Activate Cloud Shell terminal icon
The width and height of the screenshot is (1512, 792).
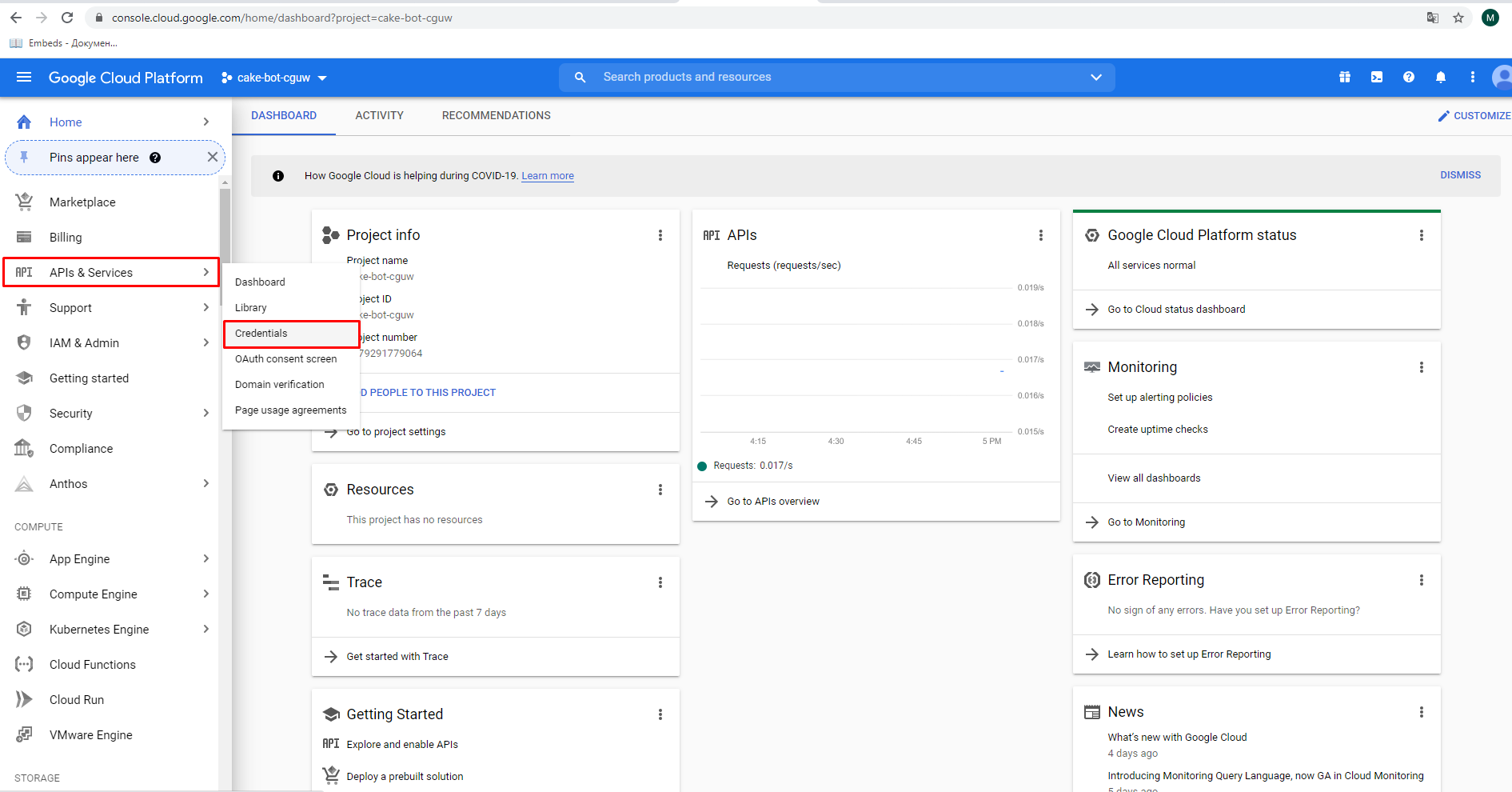[1377, 78]
